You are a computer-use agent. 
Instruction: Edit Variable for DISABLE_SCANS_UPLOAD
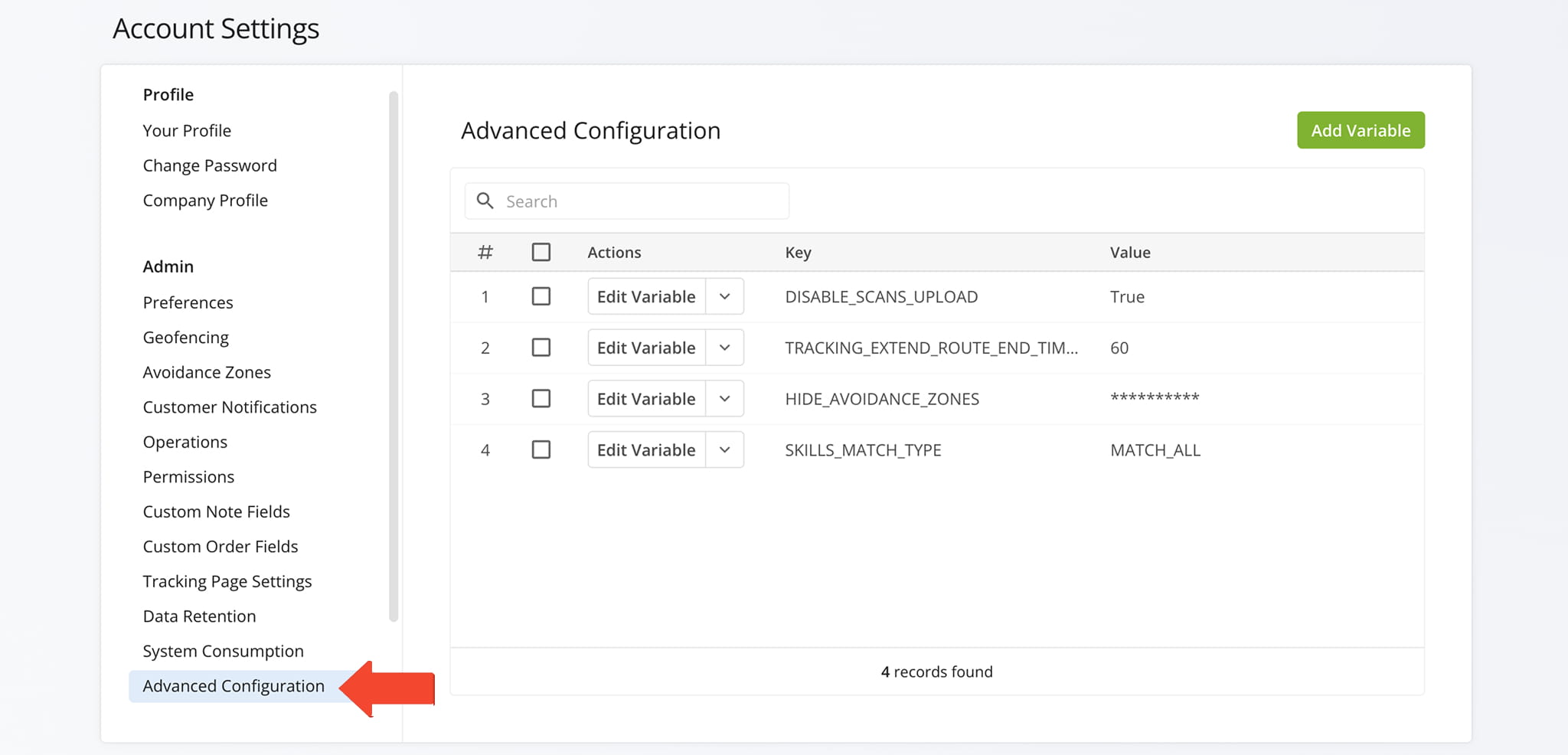[x=646, y=296]
